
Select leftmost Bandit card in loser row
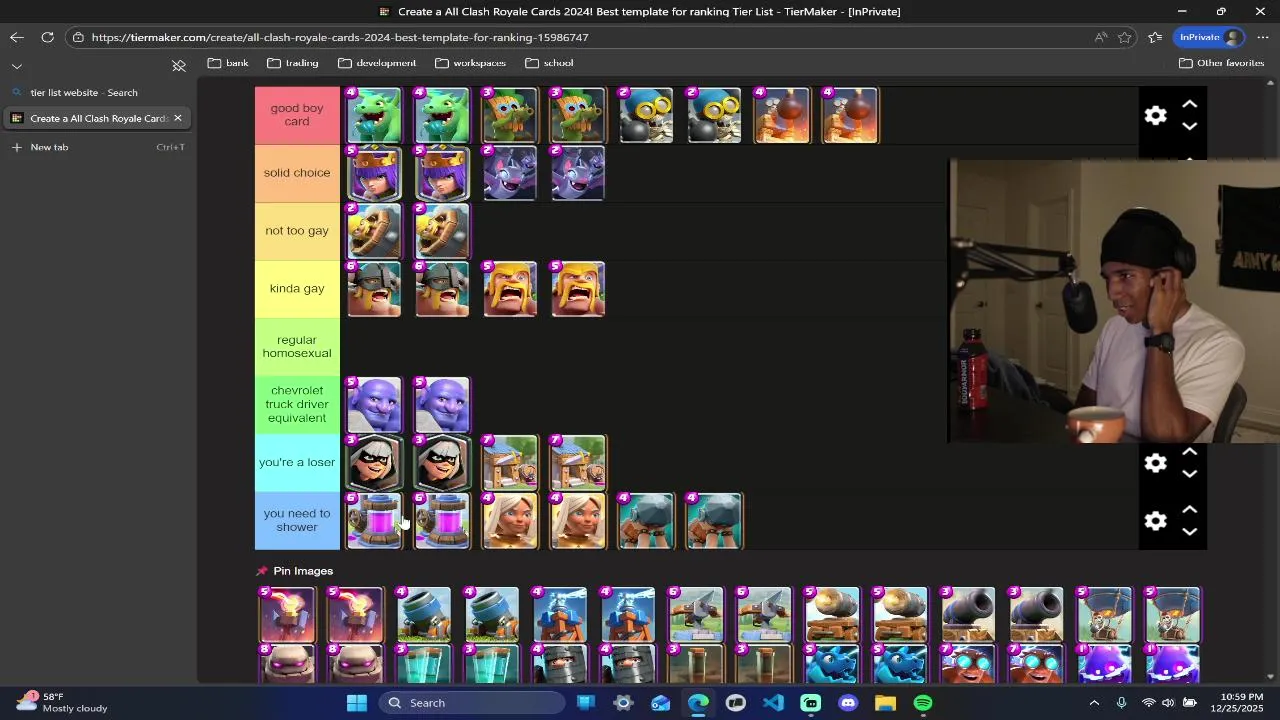[373, 462]
